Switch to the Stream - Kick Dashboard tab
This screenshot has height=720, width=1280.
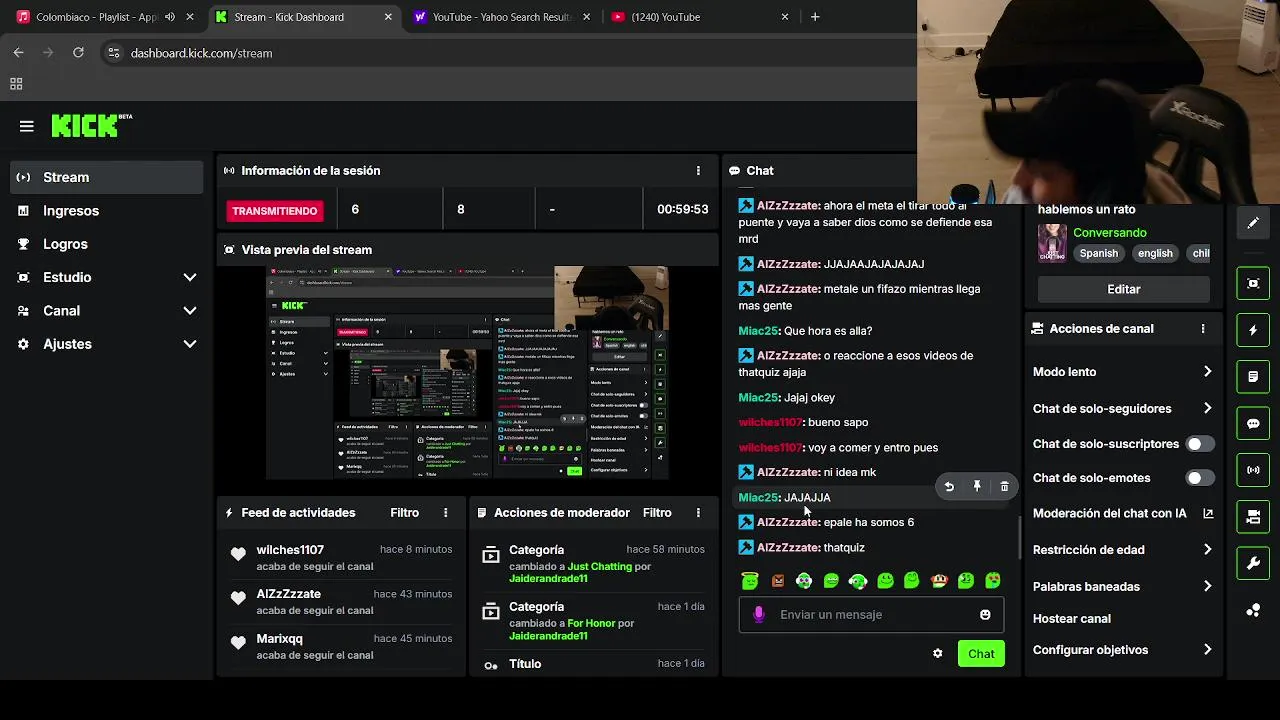(304, 17)
